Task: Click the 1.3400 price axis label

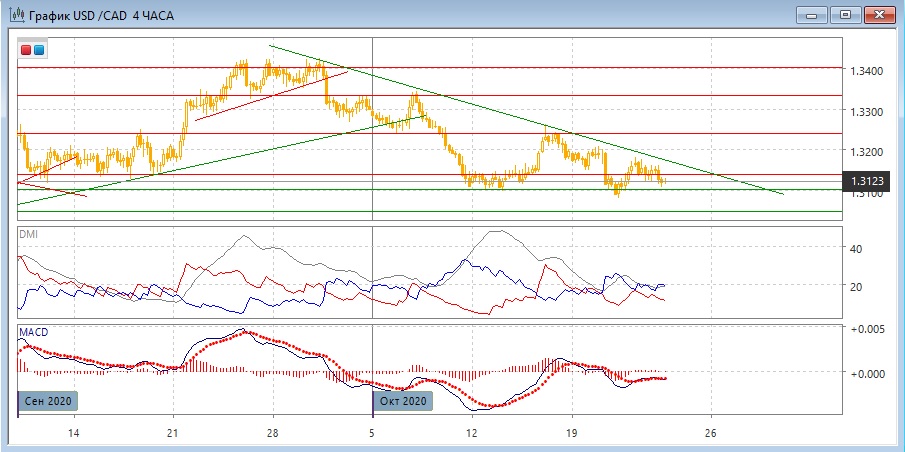Action: pos(865,71)
